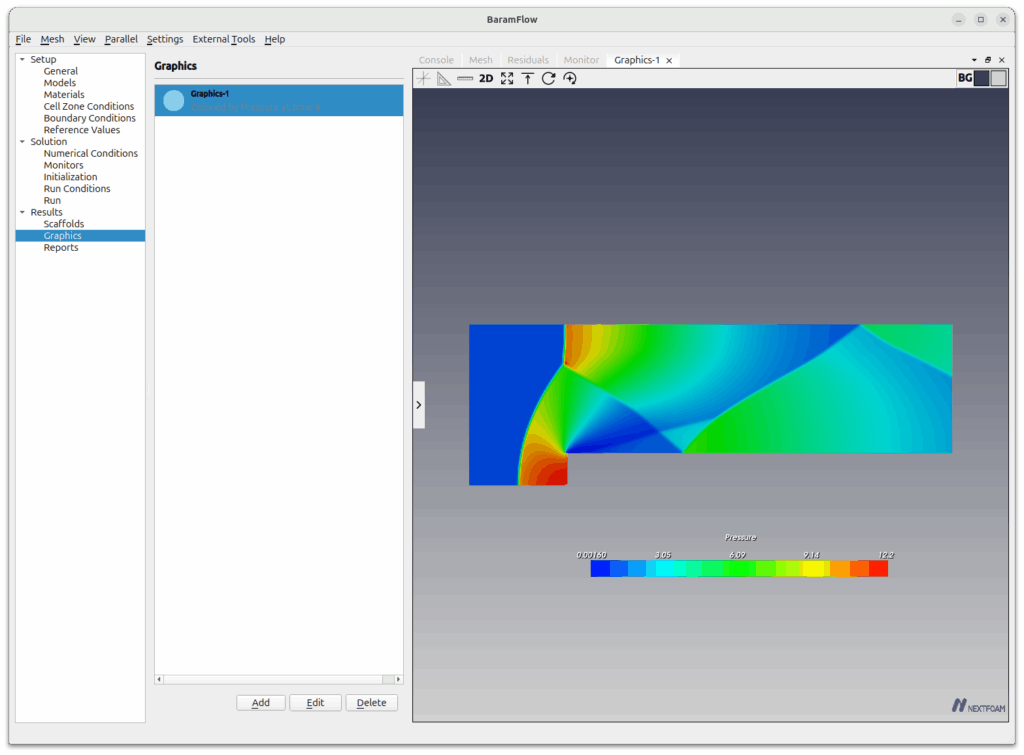Open the Parallel menu
The image size is (1024, 755).
coord(121,39)
